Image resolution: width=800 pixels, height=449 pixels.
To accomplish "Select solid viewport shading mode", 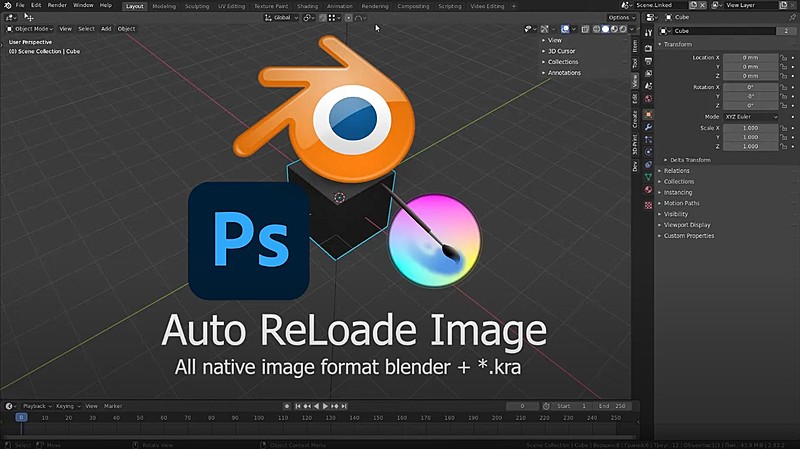I will (x=605, y=29).
